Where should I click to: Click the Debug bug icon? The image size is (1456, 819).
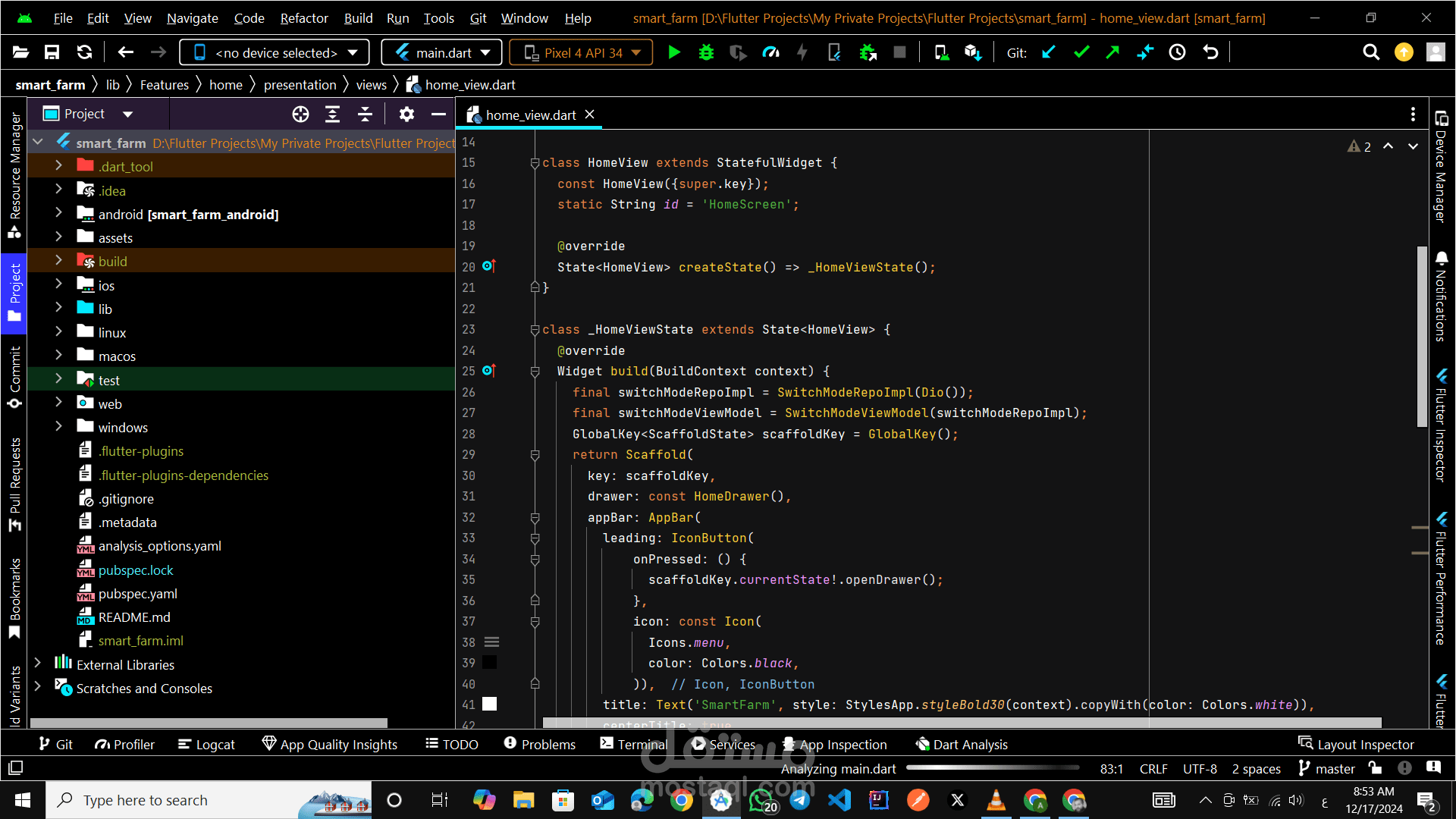click(706, 52)
